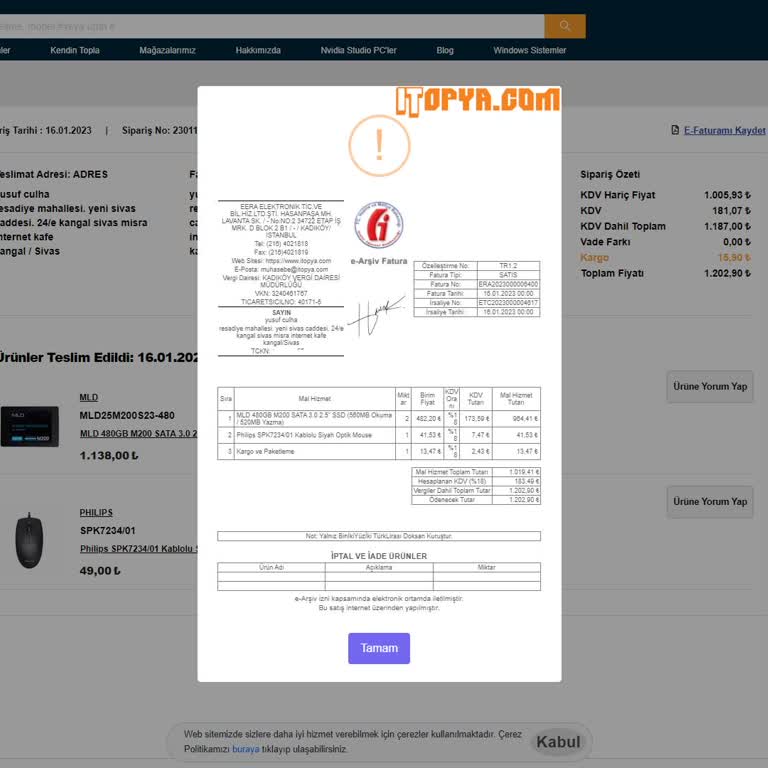This screenshot has height=768, width=768.
Task: Click the red GİB logo on the invoice
Action: pos(379,225)
